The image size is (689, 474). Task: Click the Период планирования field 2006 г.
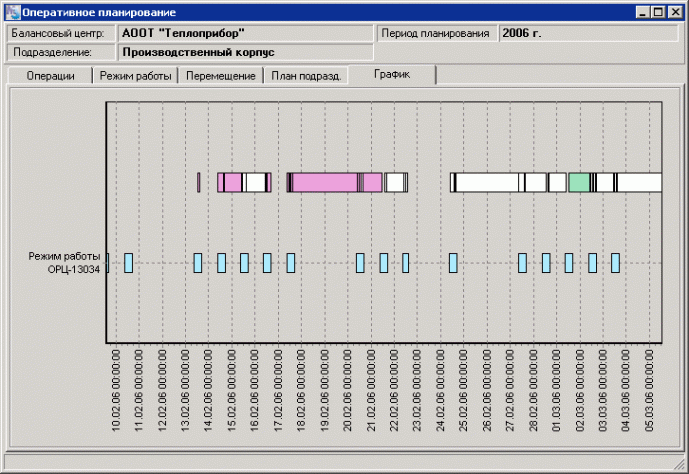[x=588, y=33]
